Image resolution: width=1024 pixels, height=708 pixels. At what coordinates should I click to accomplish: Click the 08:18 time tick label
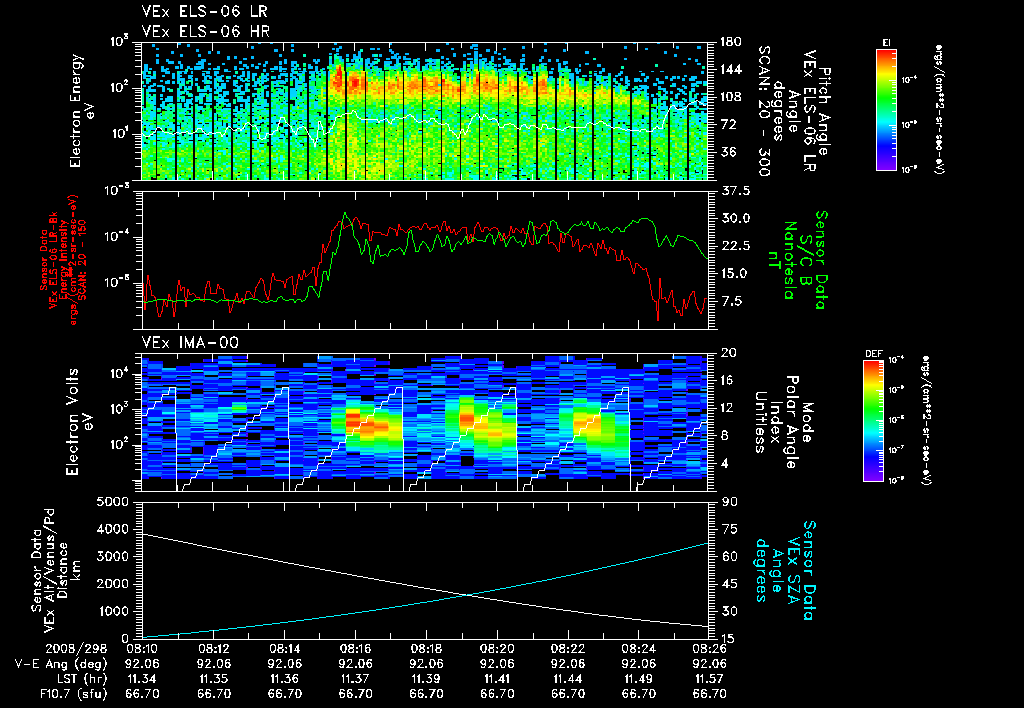(x=426, y=650)
